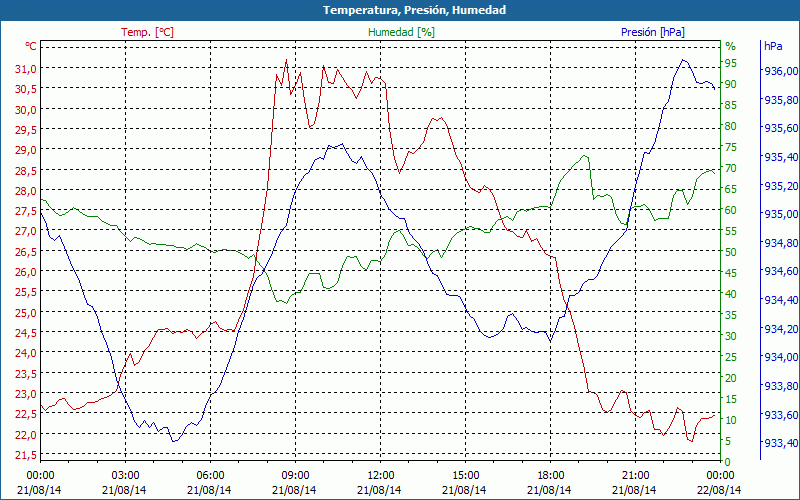Click temperature axis value "30,5"

click(x=24, y=89)
